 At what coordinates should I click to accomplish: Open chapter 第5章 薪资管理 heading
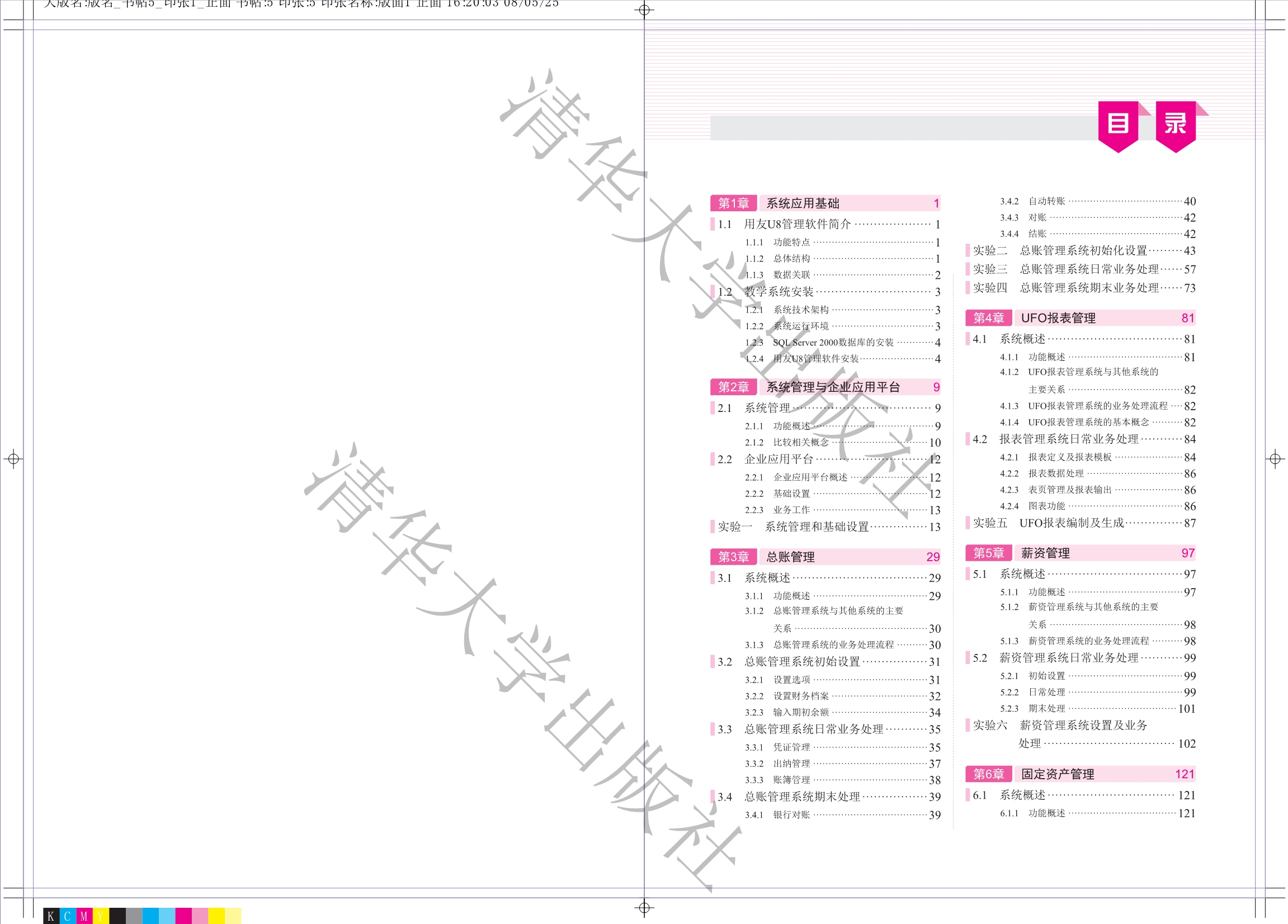1045,553
